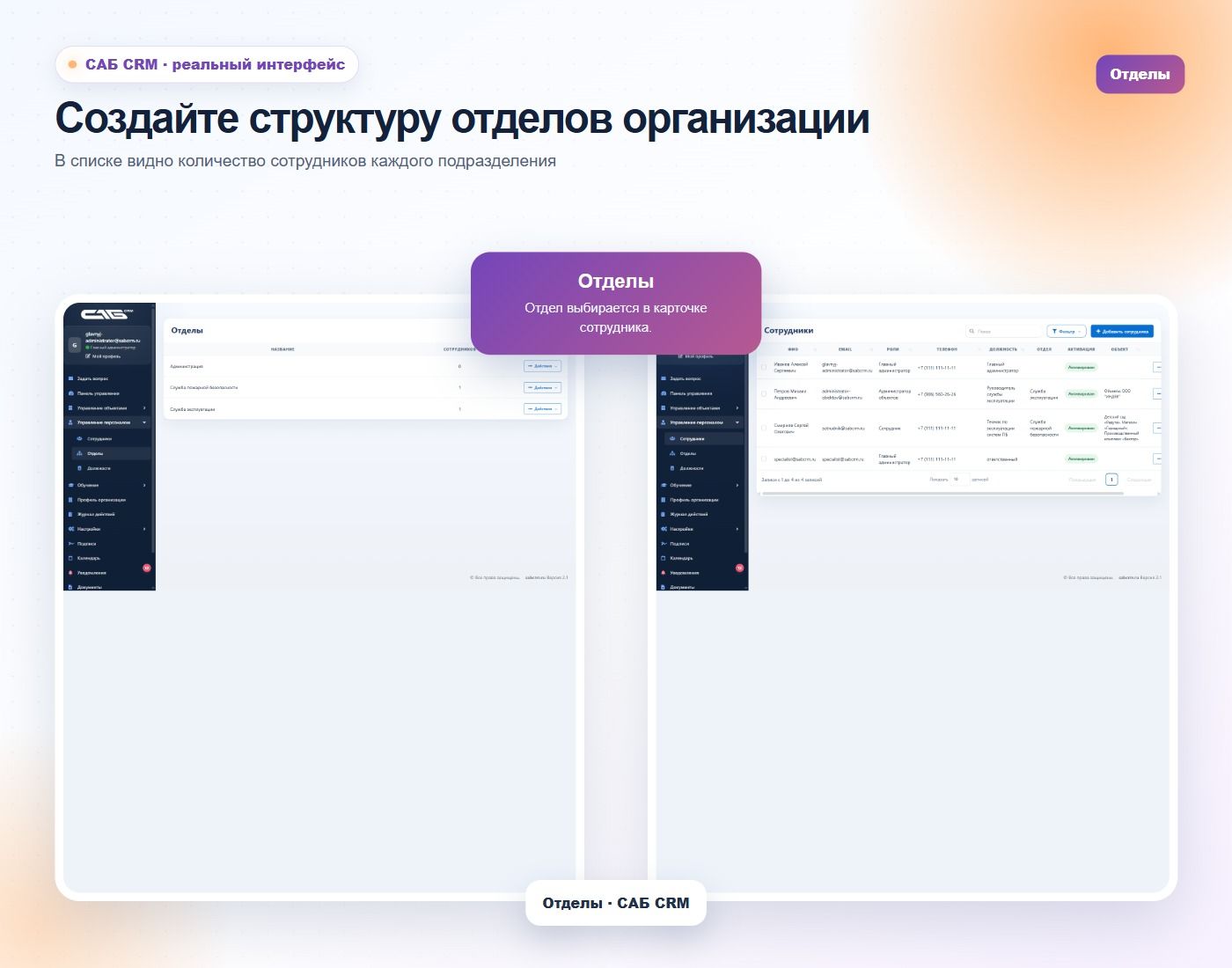Open Панель управления icon in Отделы page sidebar
The height and width of the screenshot is (968, 1232).
[x=71, y=393]
